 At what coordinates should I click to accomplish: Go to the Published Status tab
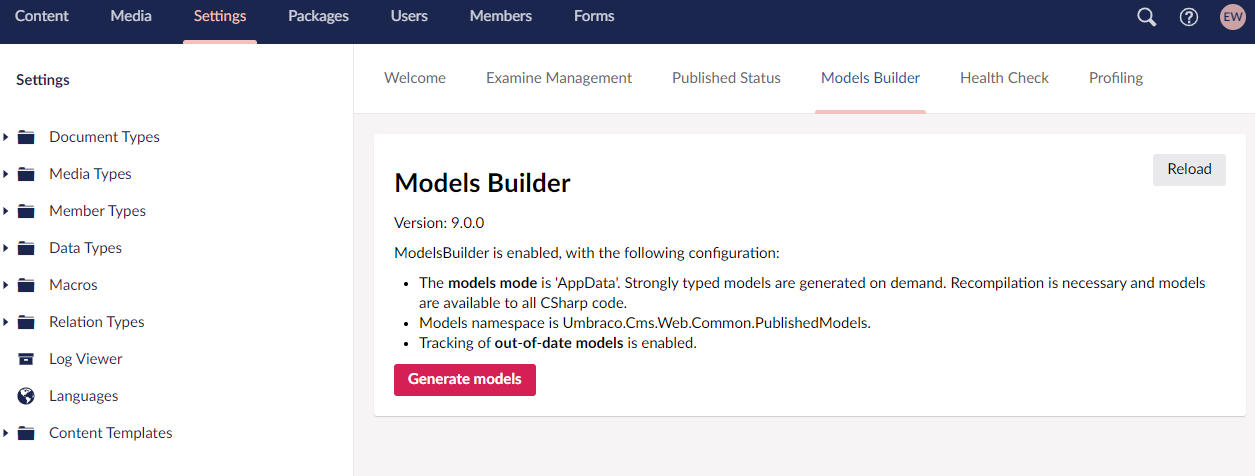point(726,78)
